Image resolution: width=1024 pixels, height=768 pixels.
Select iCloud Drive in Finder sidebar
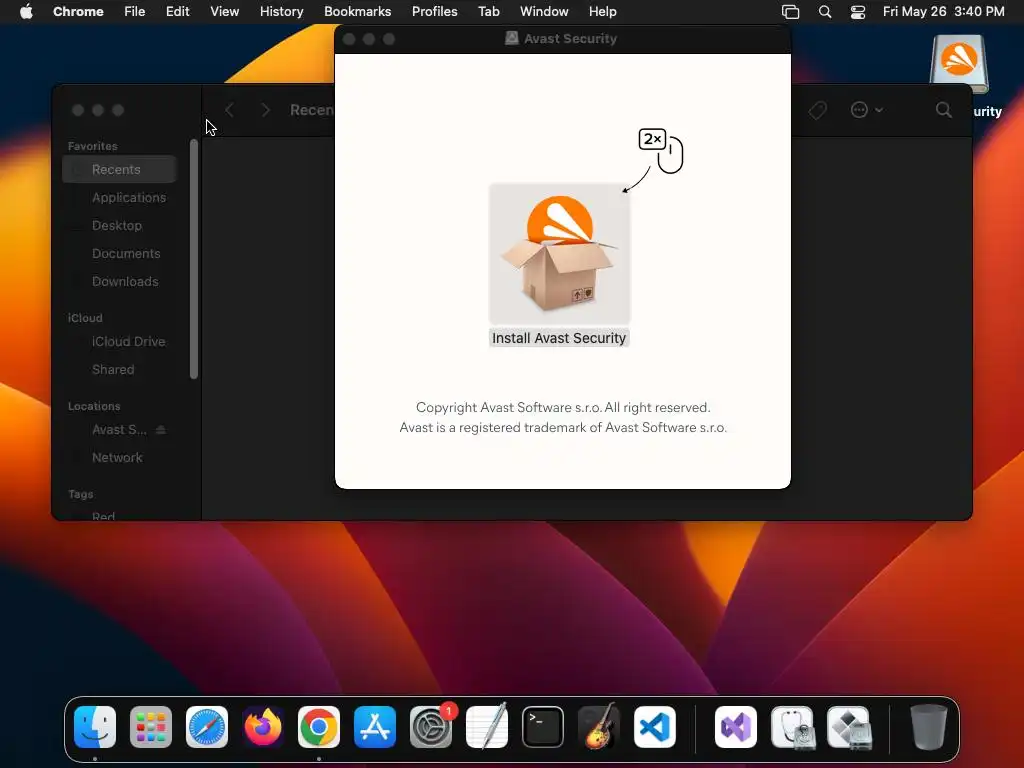pos(120,342)
